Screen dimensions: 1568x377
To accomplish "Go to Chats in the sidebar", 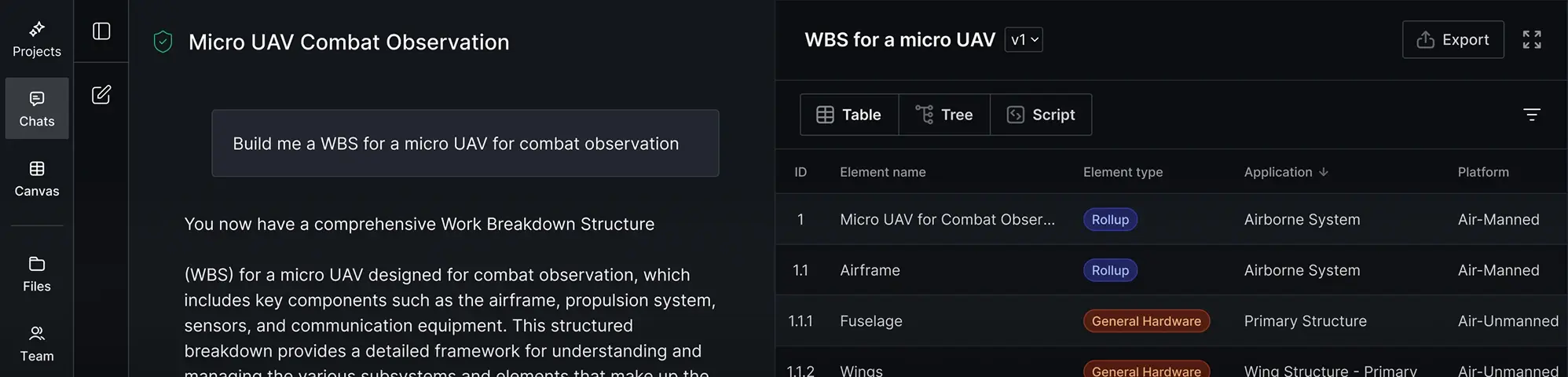I will [37, 108].
